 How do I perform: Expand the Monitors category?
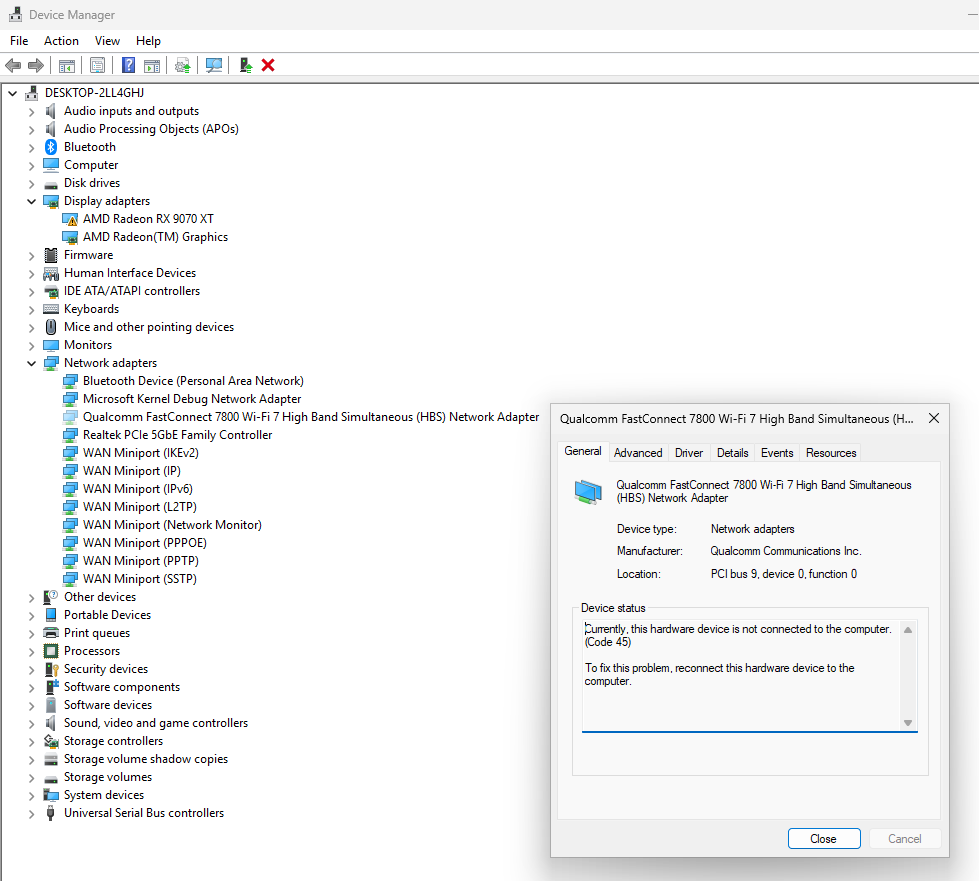[x=31, y=345]
